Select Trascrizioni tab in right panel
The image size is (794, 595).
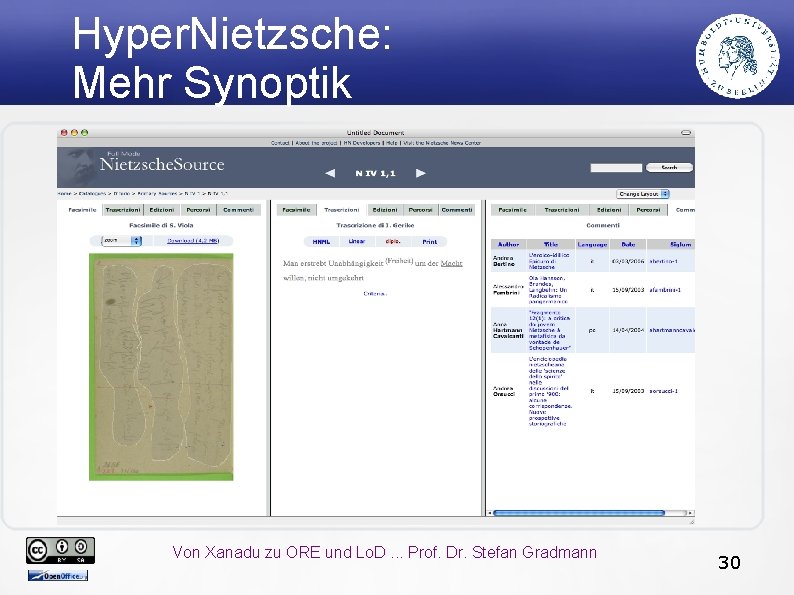point(562,210)
